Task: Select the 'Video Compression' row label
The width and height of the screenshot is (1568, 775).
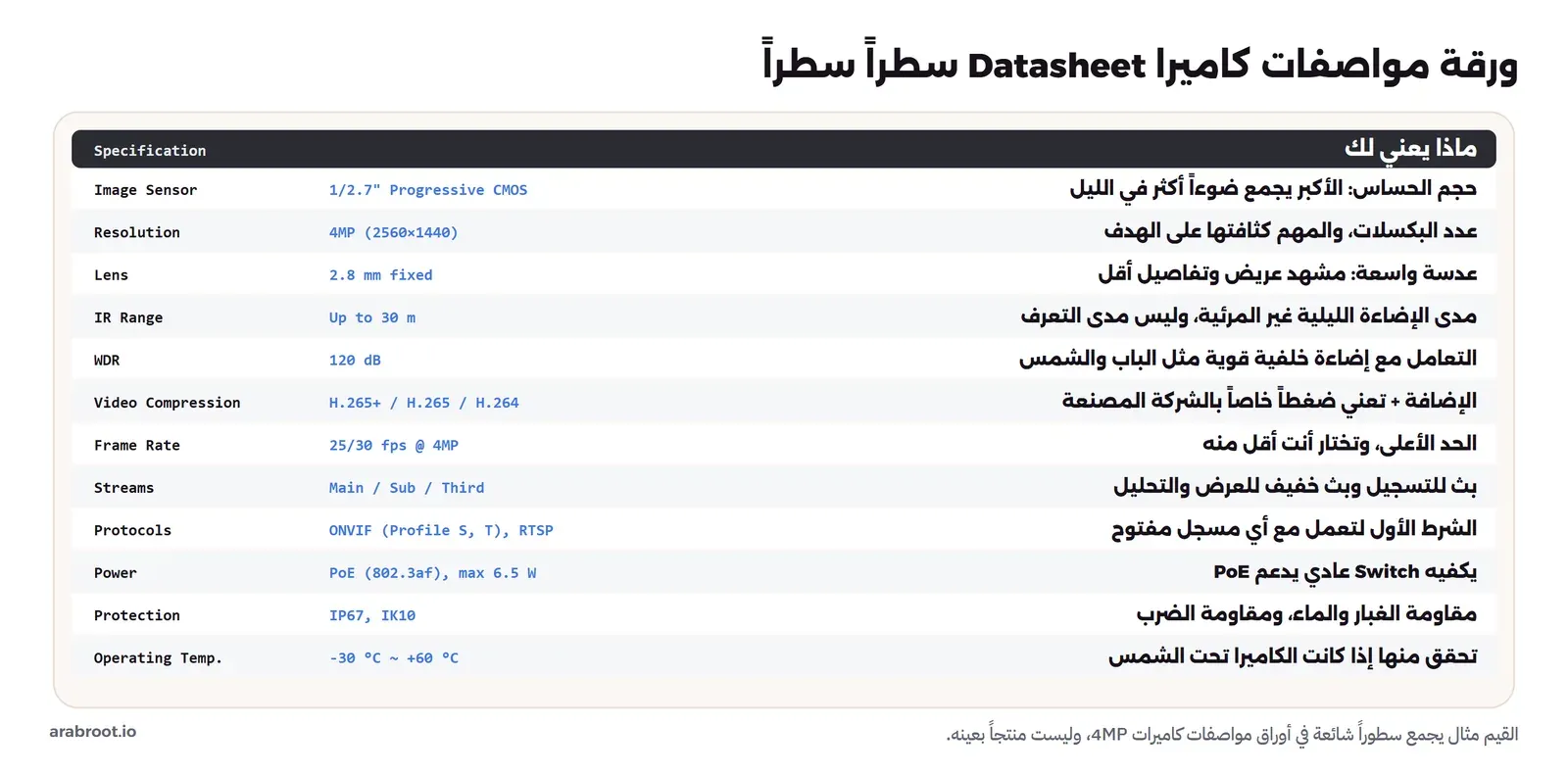Action: tap(167, 403)
